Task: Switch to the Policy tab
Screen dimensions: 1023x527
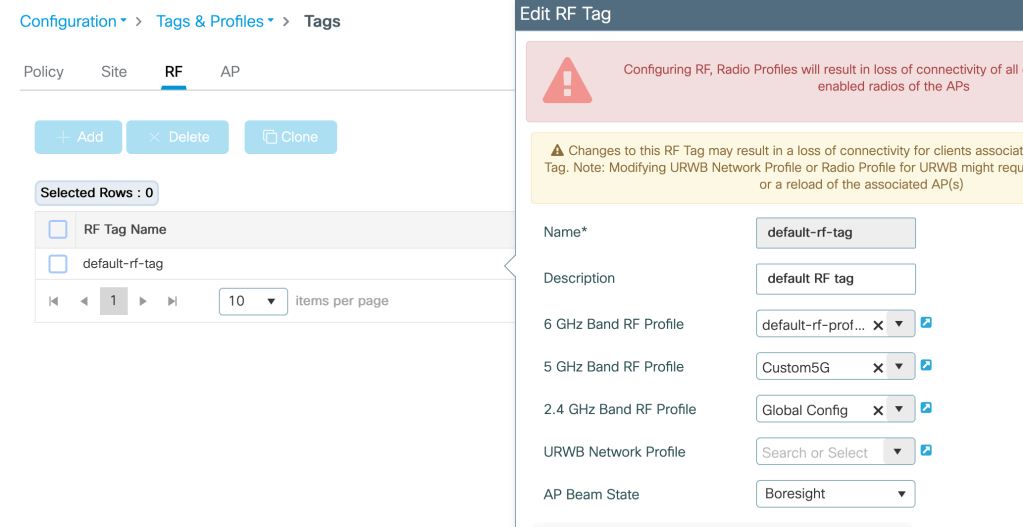Action: 43,72
